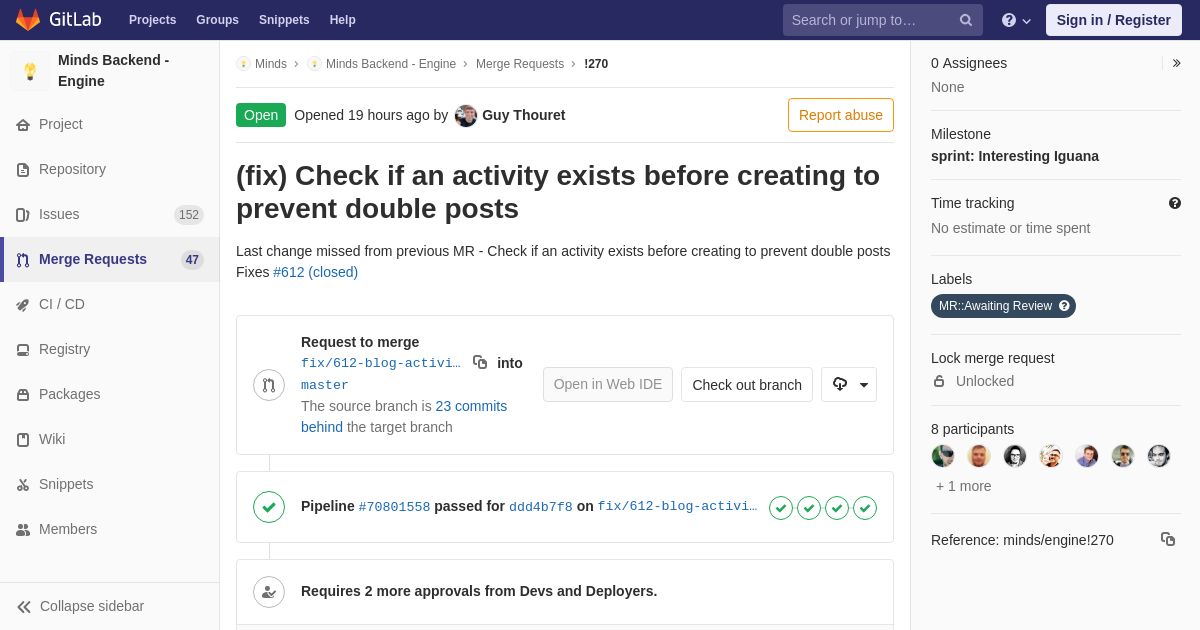
Task: Expand the '+ 1 more' participants
Action: [x=964, y=486]
